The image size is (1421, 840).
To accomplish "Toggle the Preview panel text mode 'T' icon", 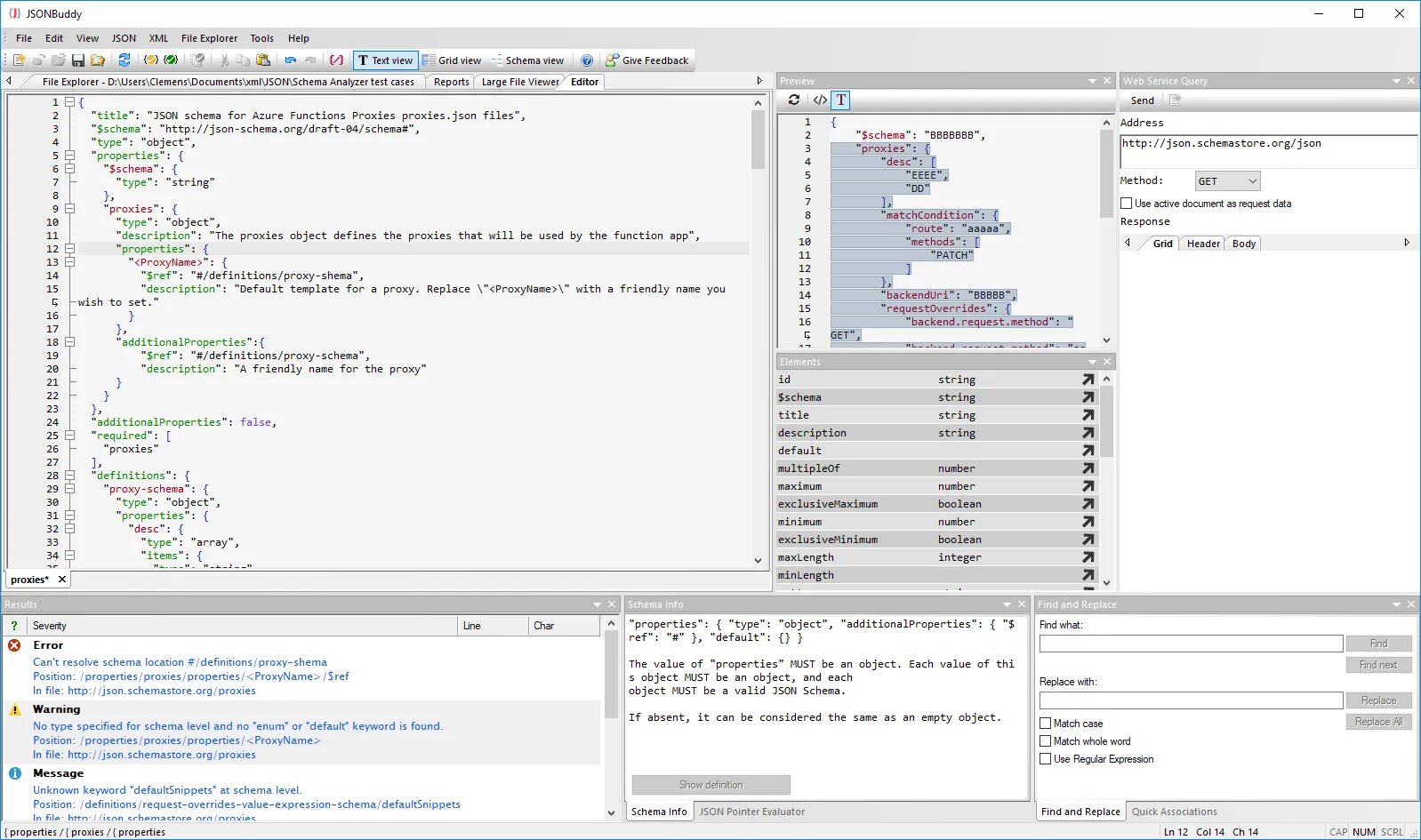I will (841, 100).
